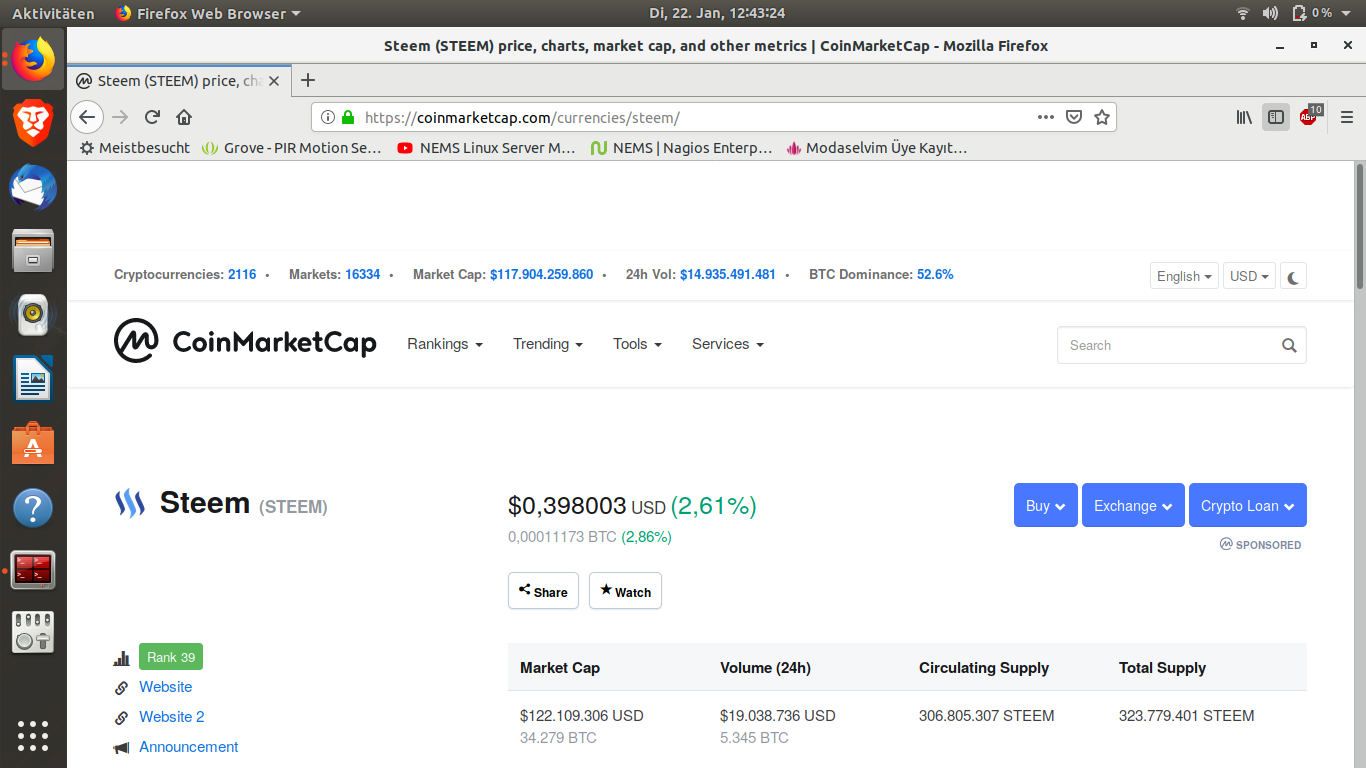Open LibreOffice Writer from the dock
The height and width of the screenshot is (768, 1366).
33,379
